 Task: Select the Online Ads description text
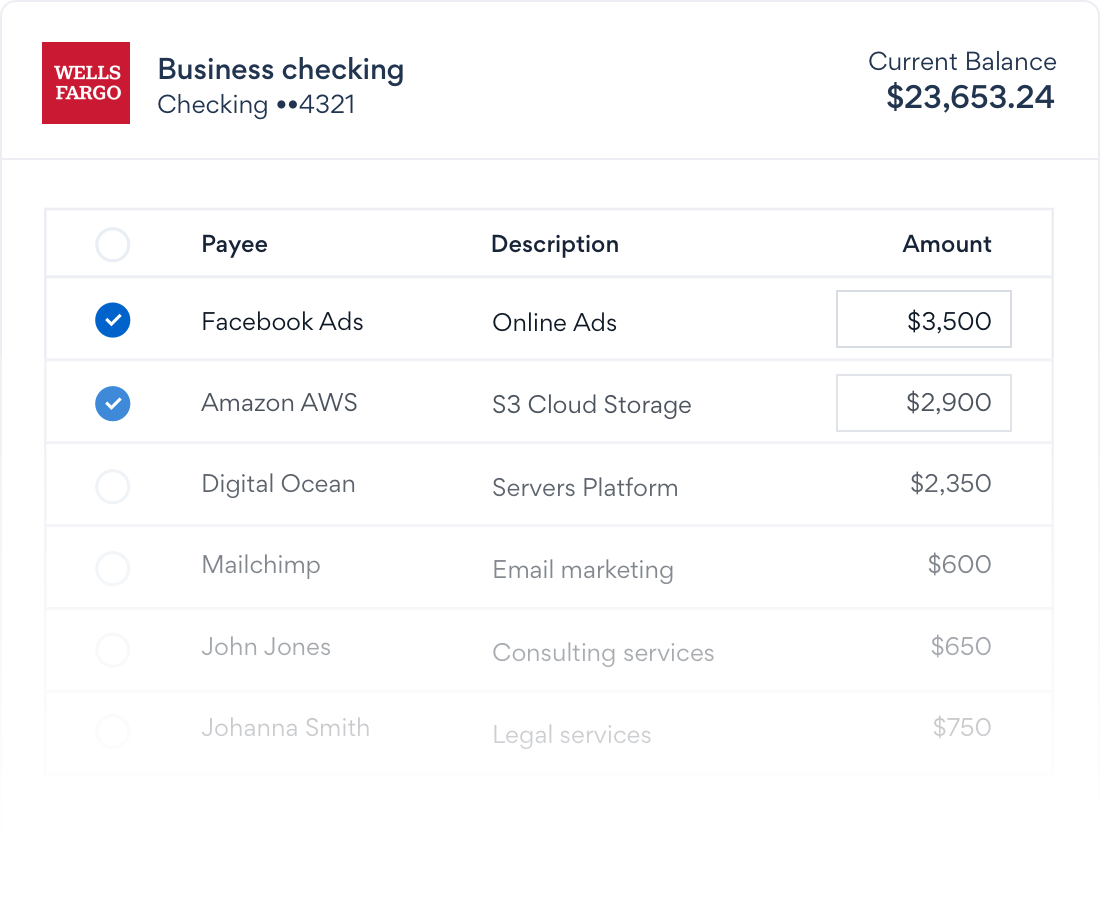(554, 322)
